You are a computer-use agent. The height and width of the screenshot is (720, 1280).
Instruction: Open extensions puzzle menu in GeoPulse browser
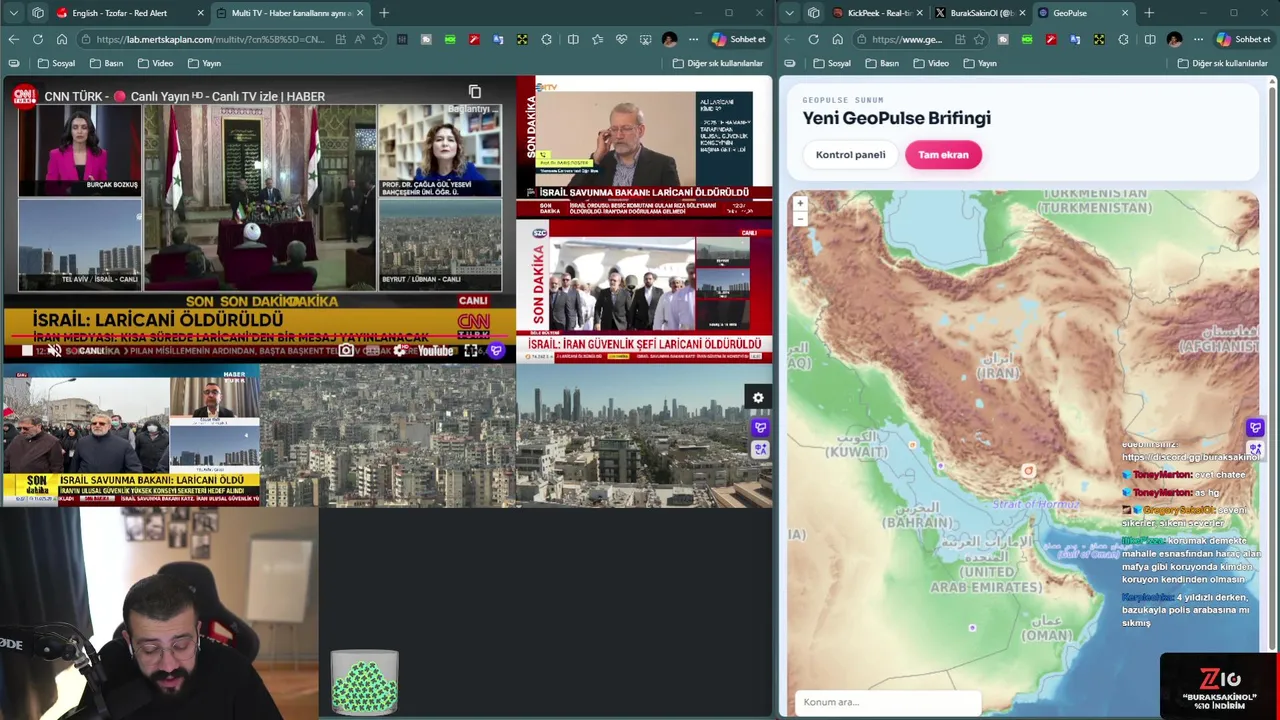pos(1123,39)
